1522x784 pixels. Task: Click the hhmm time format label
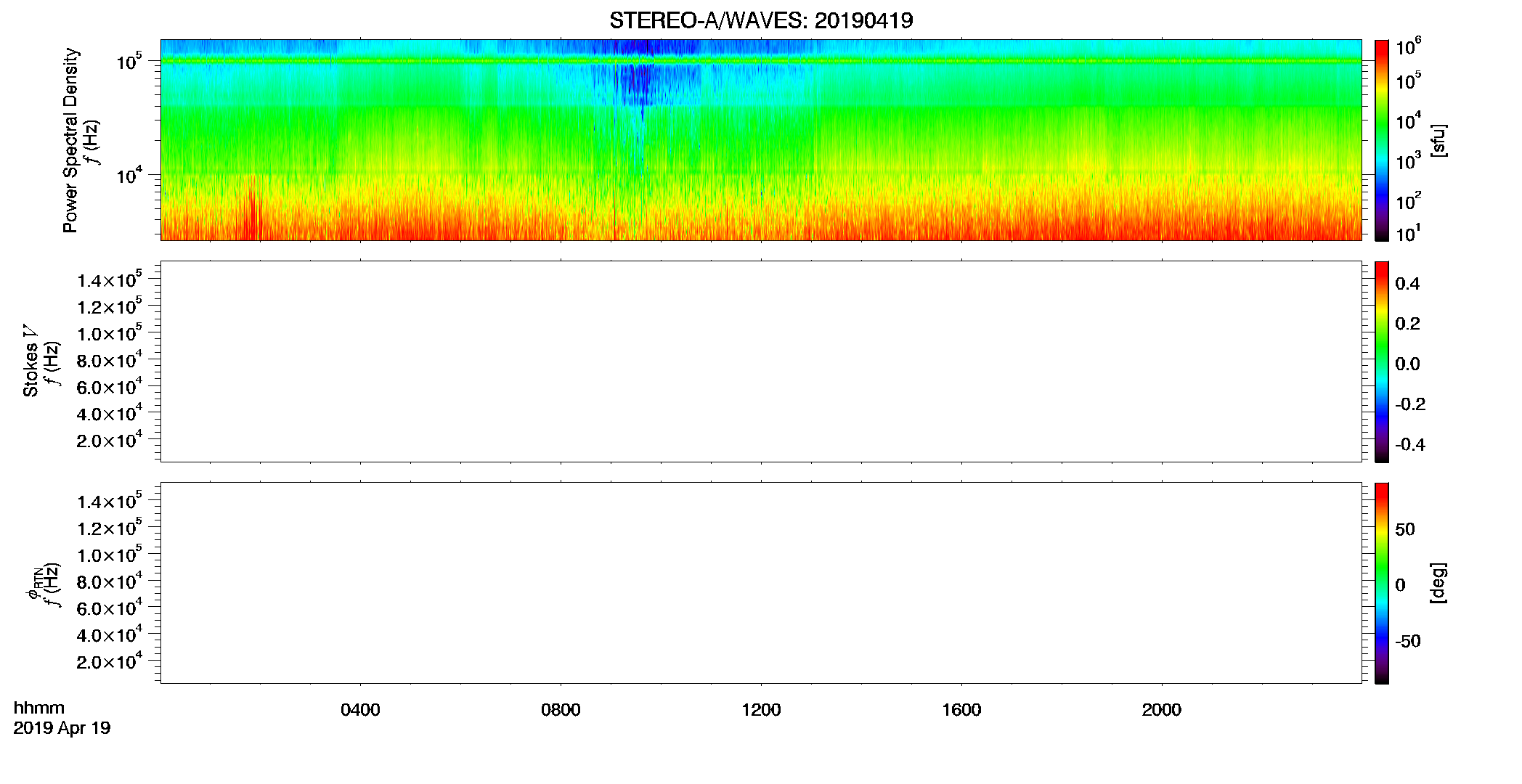coord(39,708)
